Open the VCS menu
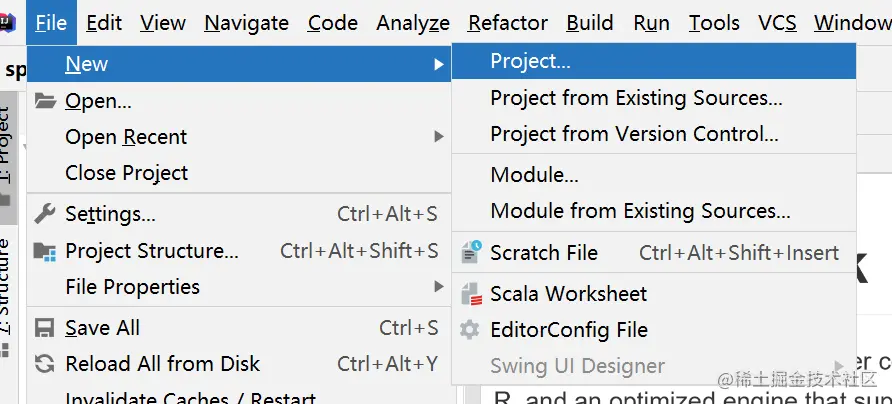 [777, 22]
